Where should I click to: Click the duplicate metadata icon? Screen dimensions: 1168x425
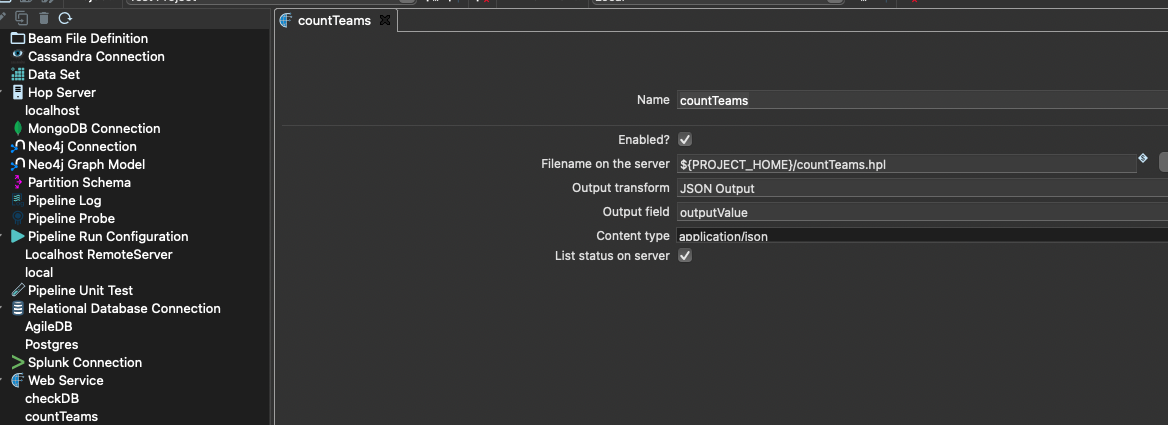pos(22,18)
